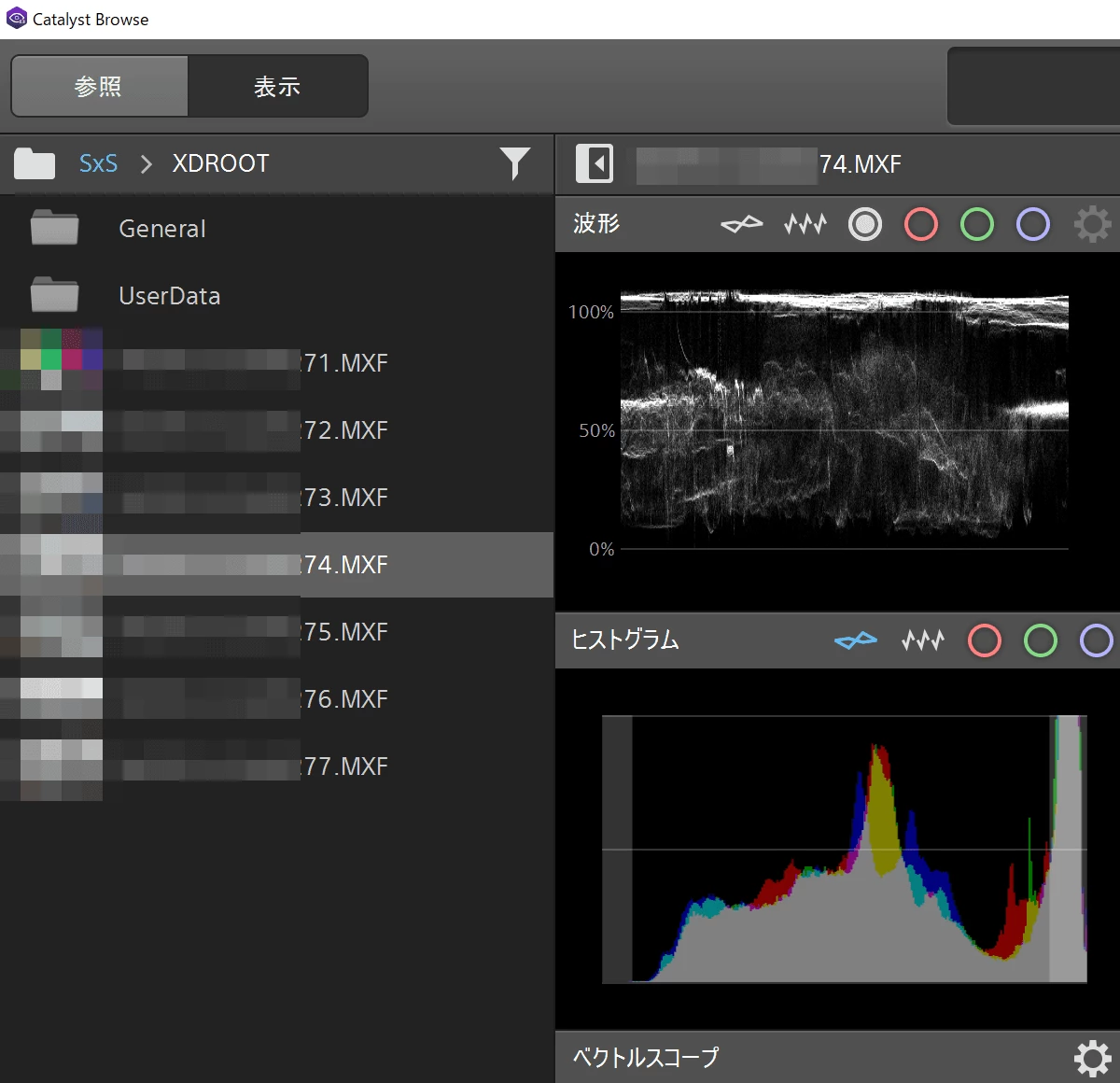Open the UserData folder

276,296
